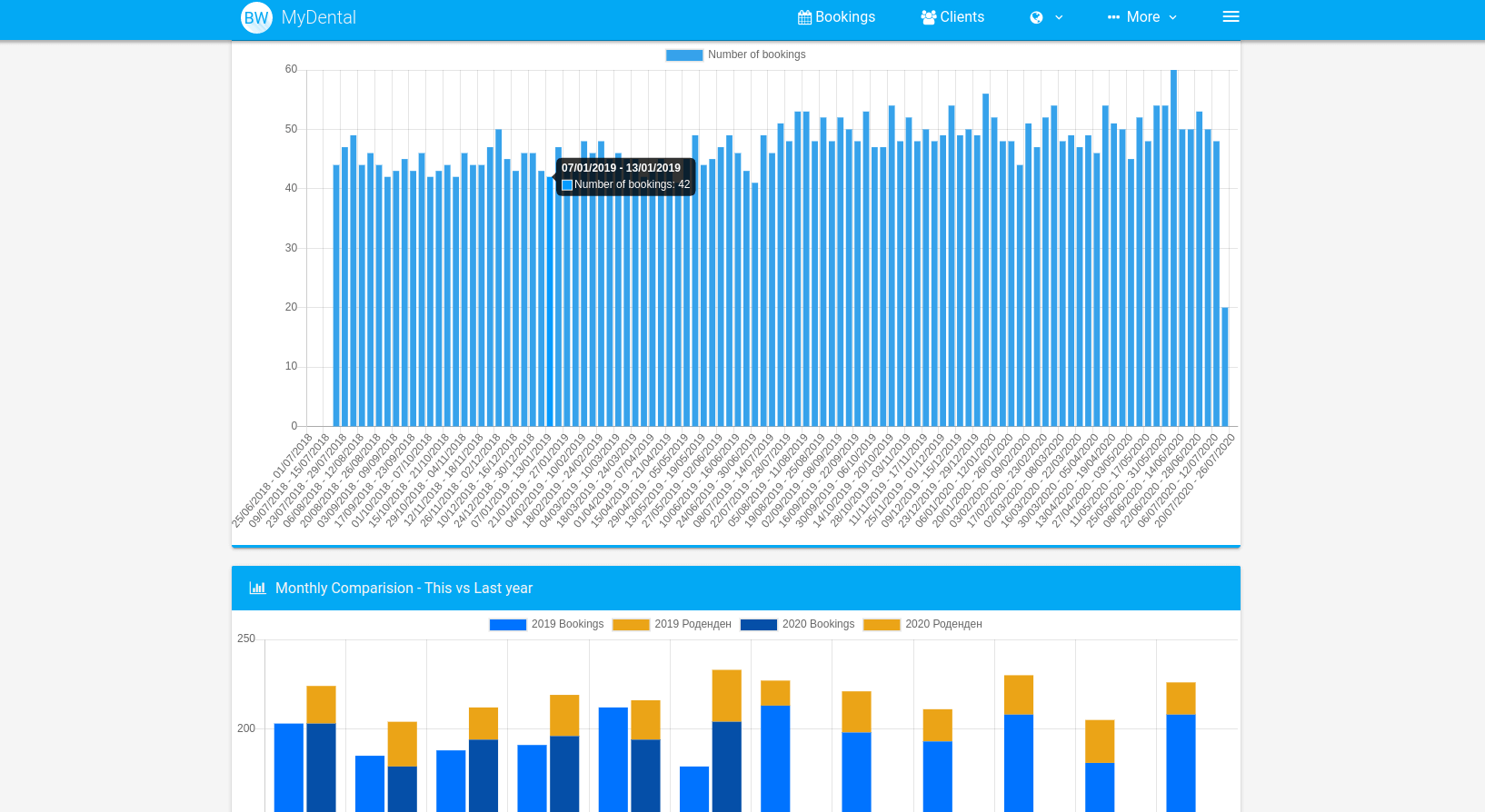Image resolution: width=1485 pixels, height=812 pixels.
Task: Click the orange 2019 Роденден legend swatch
Action: click(x=631, y=624)
